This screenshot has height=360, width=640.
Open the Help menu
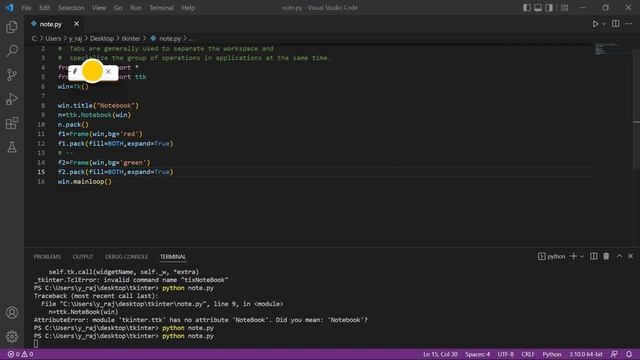coord(188,8)
